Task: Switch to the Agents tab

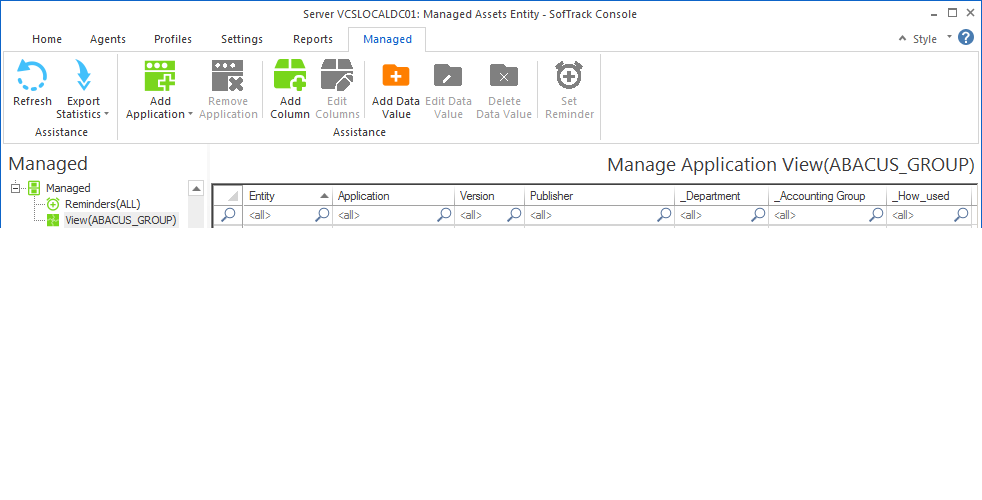Action: [108, 39]
